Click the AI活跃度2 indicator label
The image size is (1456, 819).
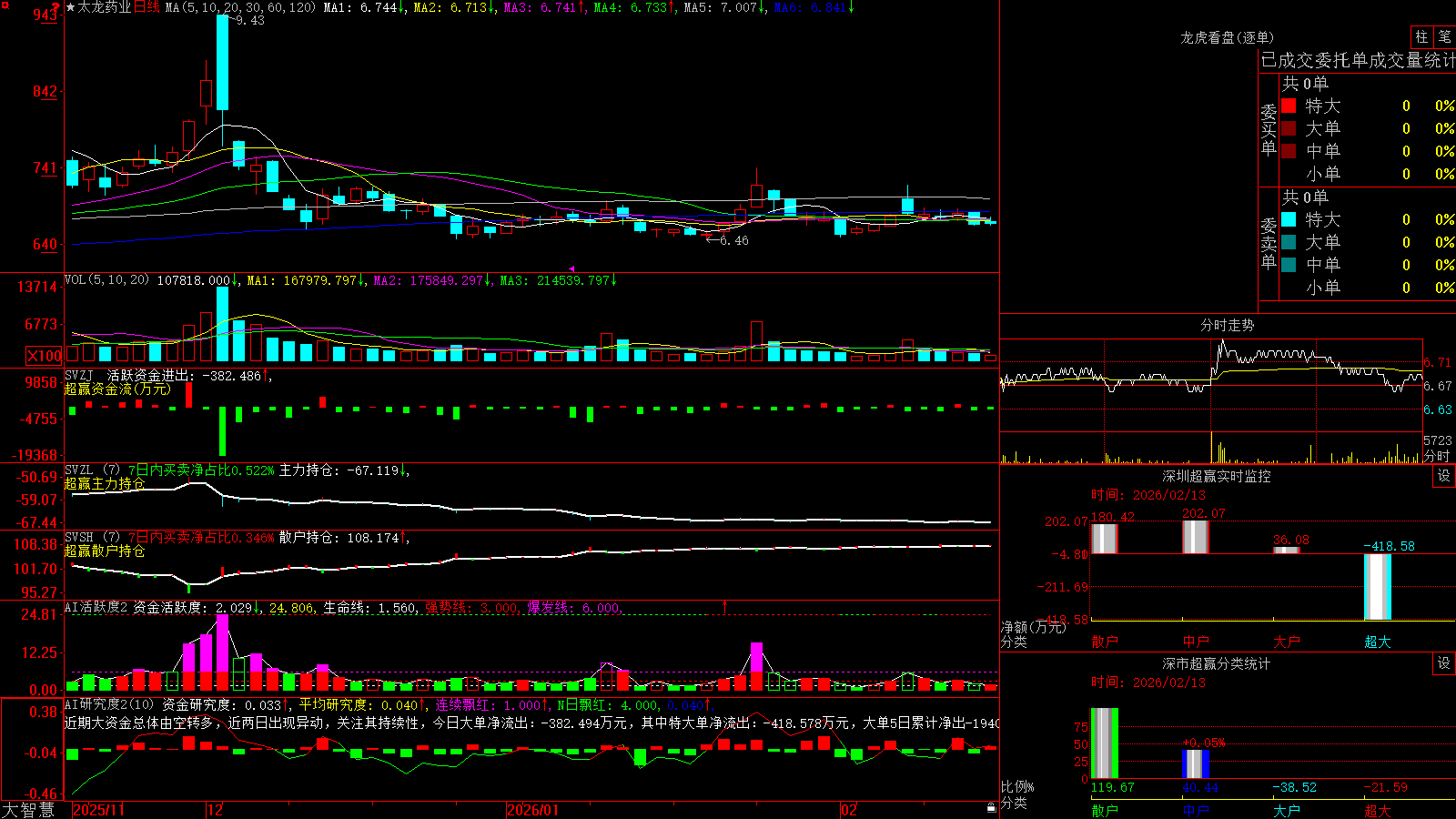(96, 607)
